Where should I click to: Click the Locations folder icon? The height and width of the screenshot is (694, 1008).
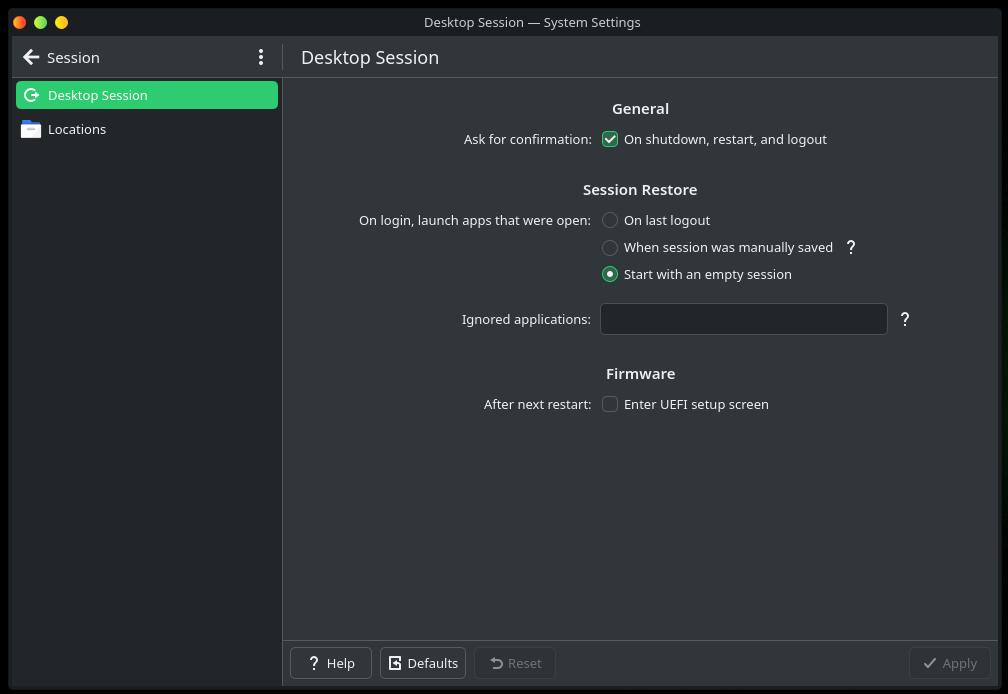point(31,129)
